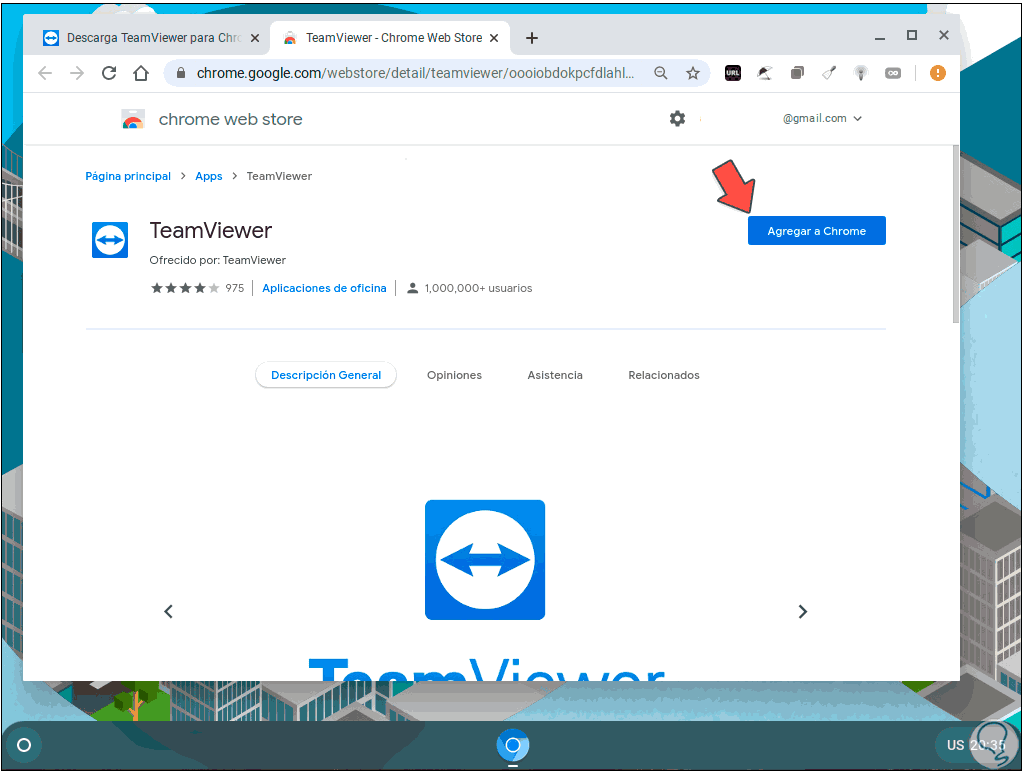
Task: Click Agregar a Chrome button
Action: [x=816, y=230]
